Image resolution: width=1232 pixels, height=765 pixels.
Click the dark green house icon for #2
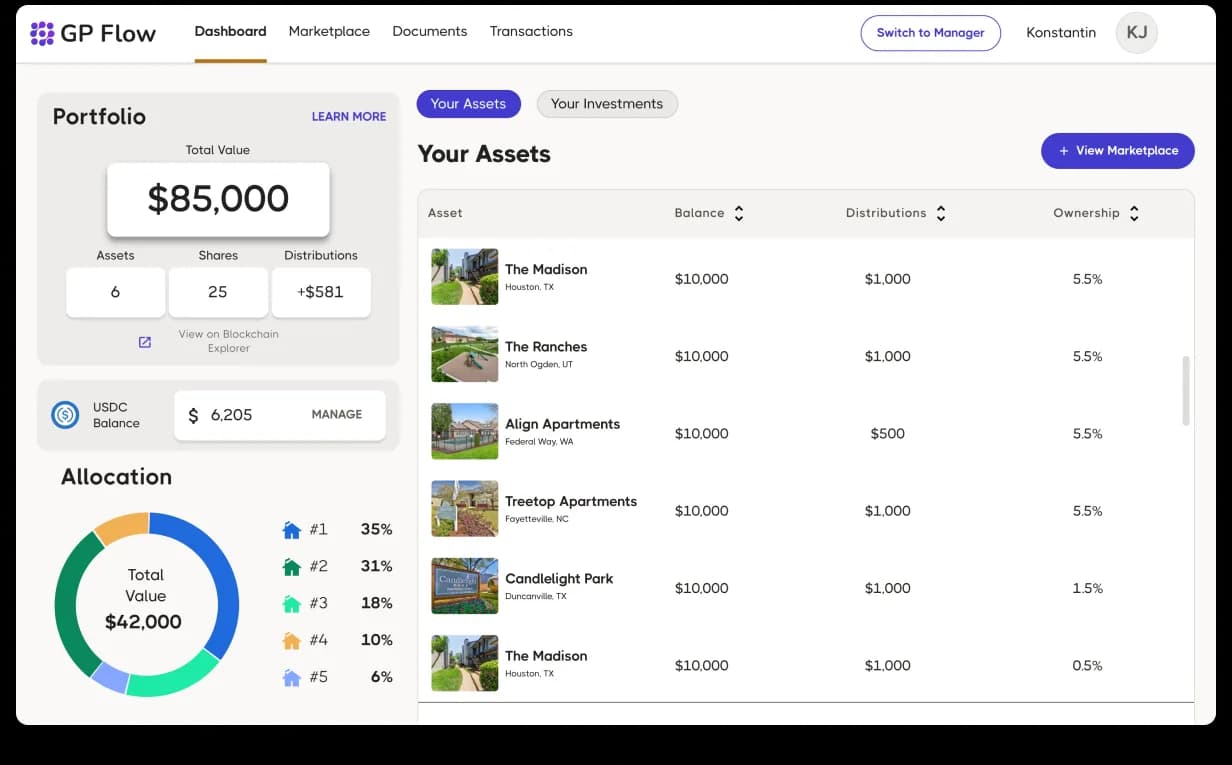pos(292,567)
